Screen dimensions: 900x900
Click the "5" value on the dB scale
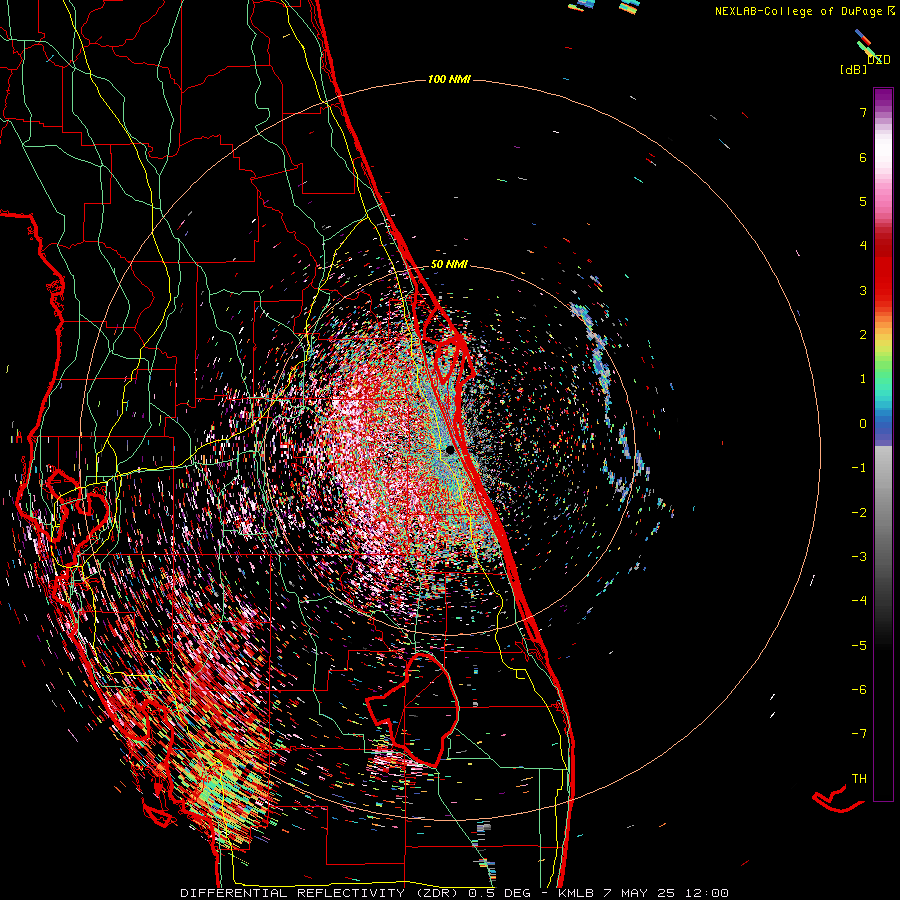pos(863,201)
